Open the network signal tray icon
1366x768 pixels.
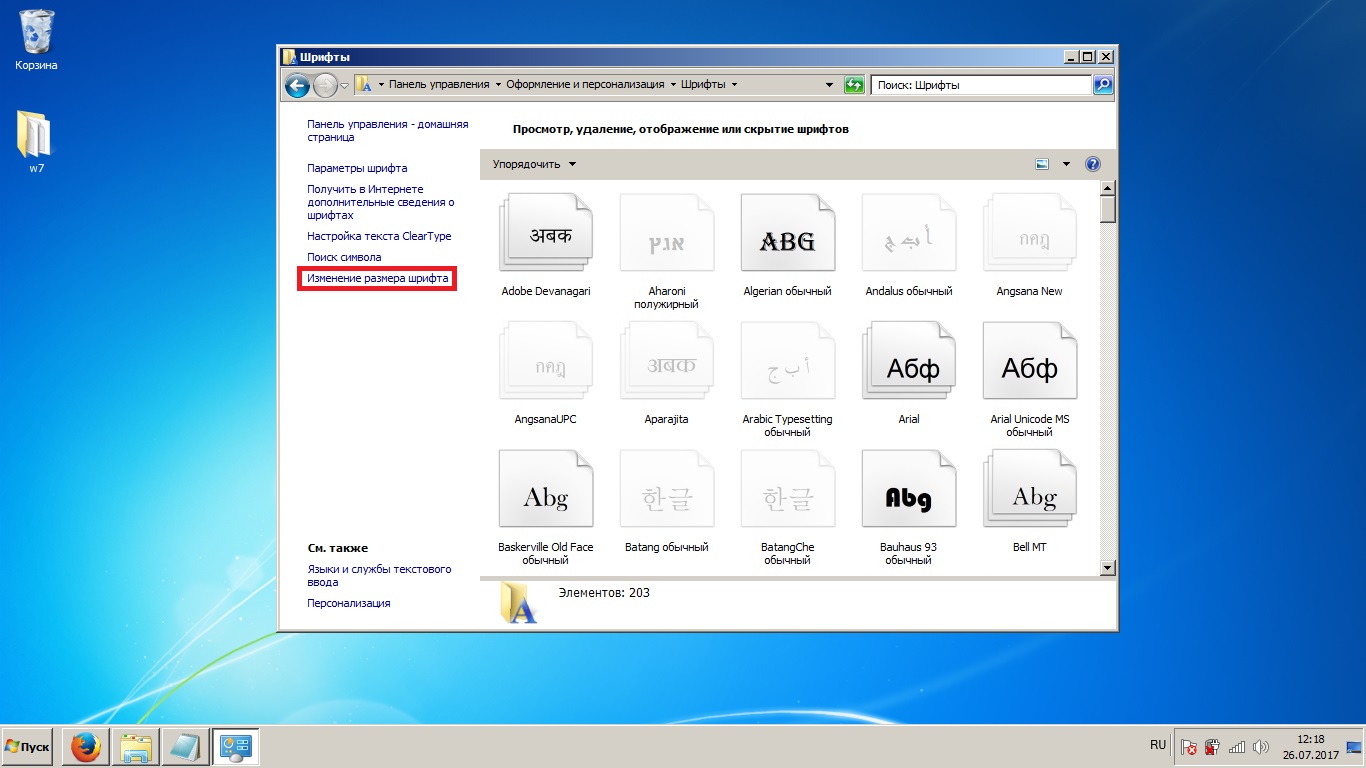1237,746
